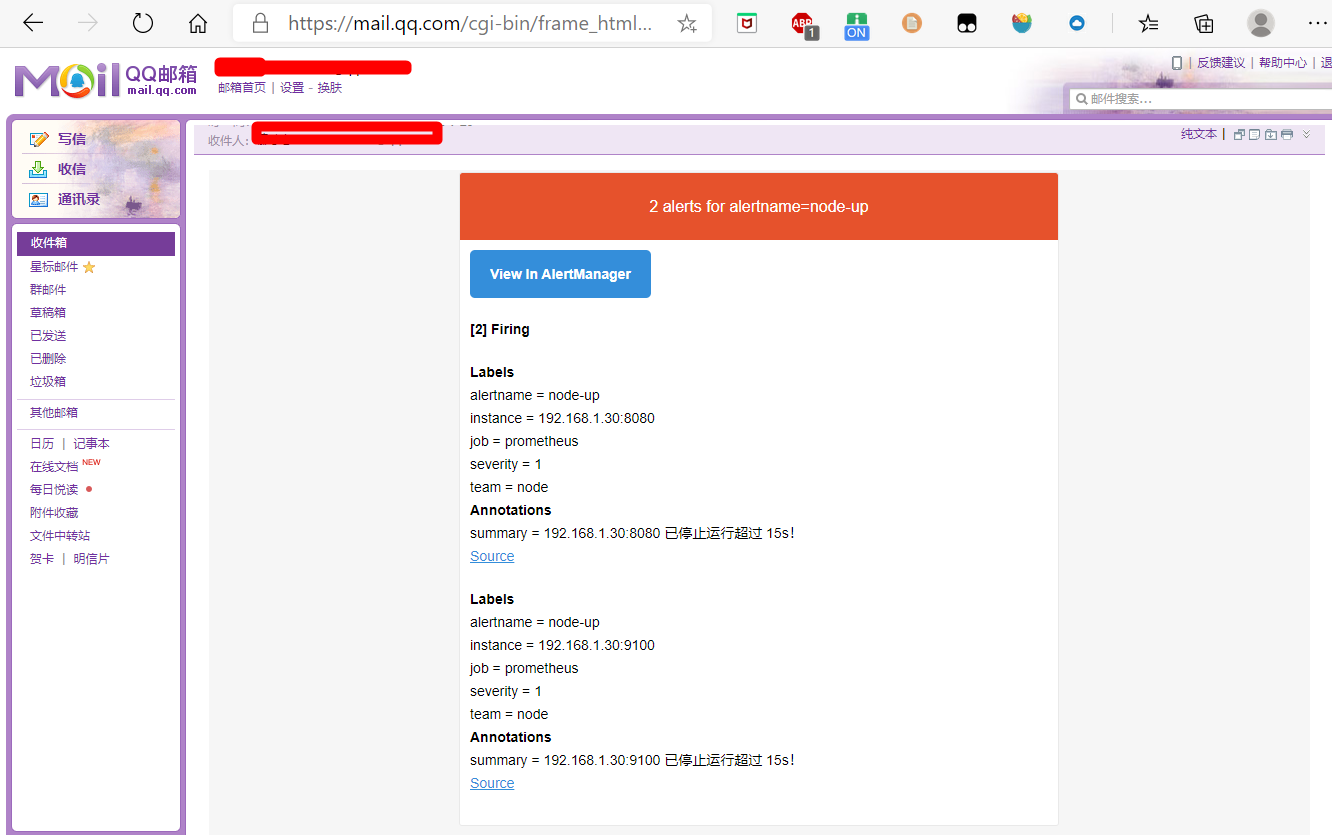
Task: Open the browser Favorites list icon
Action: click(1149, 23)
